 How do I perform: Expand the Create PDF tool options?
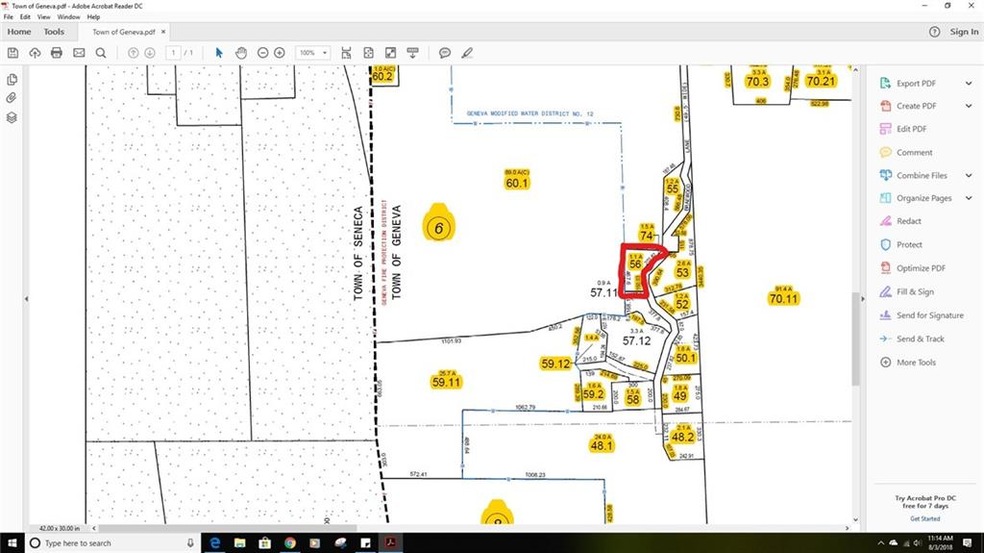tap(969, 106)
